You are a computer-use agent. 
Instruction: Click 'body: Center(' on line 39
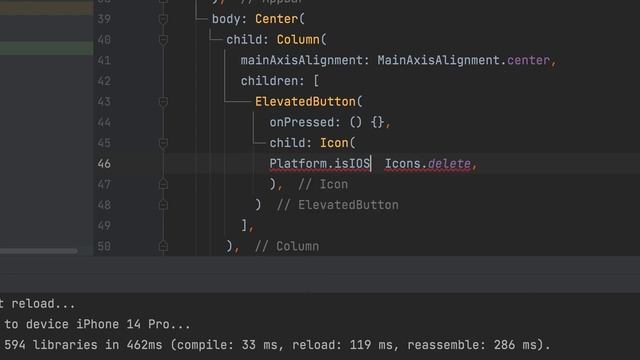tap(258, 19)
